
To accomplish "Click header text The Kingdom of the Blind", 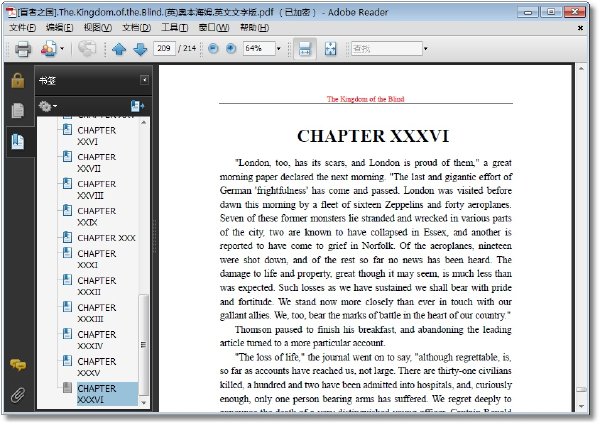I will click(x=365, y=99).
